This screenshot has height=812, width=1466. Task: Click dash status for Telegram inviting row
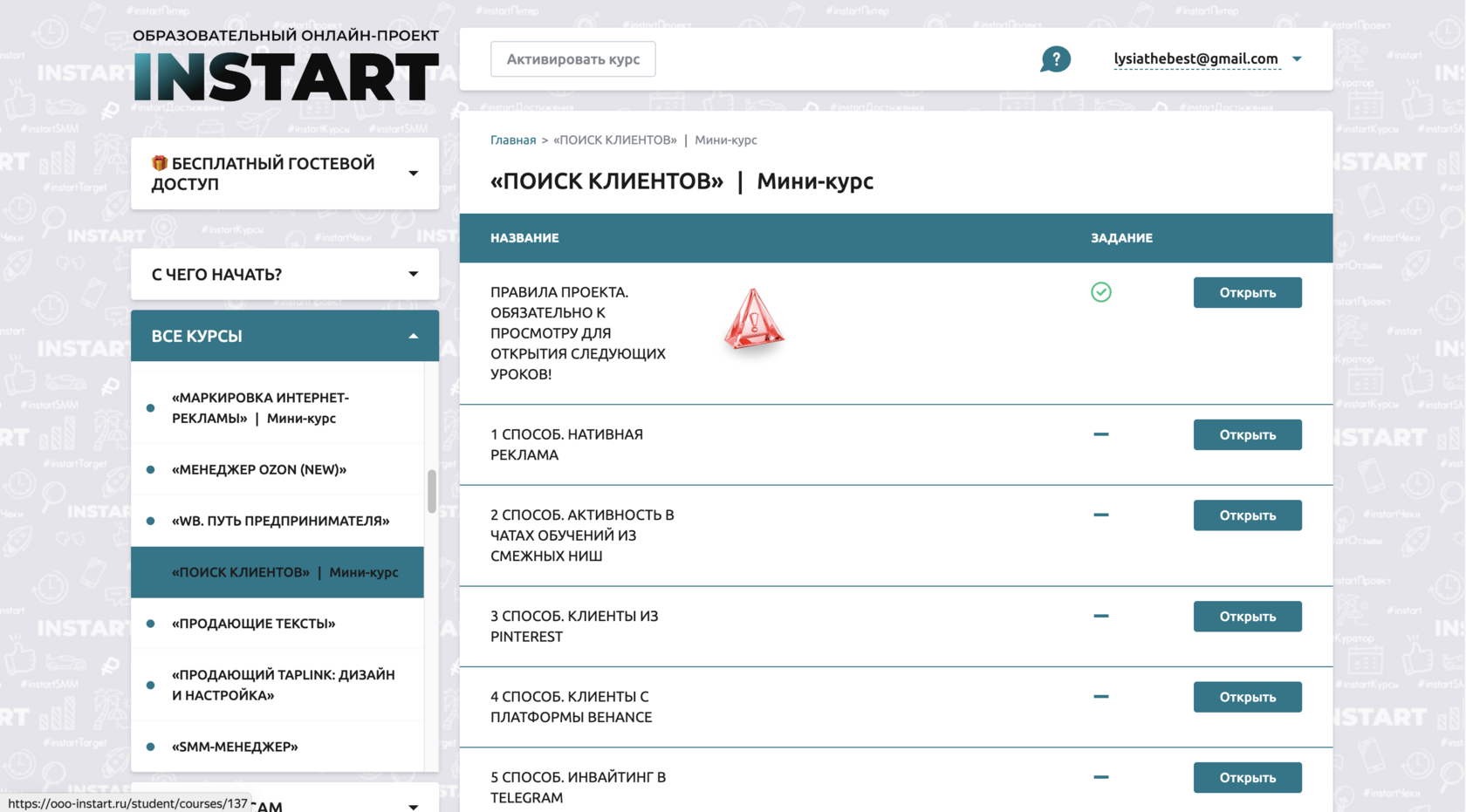click(x=1101, y=777)
